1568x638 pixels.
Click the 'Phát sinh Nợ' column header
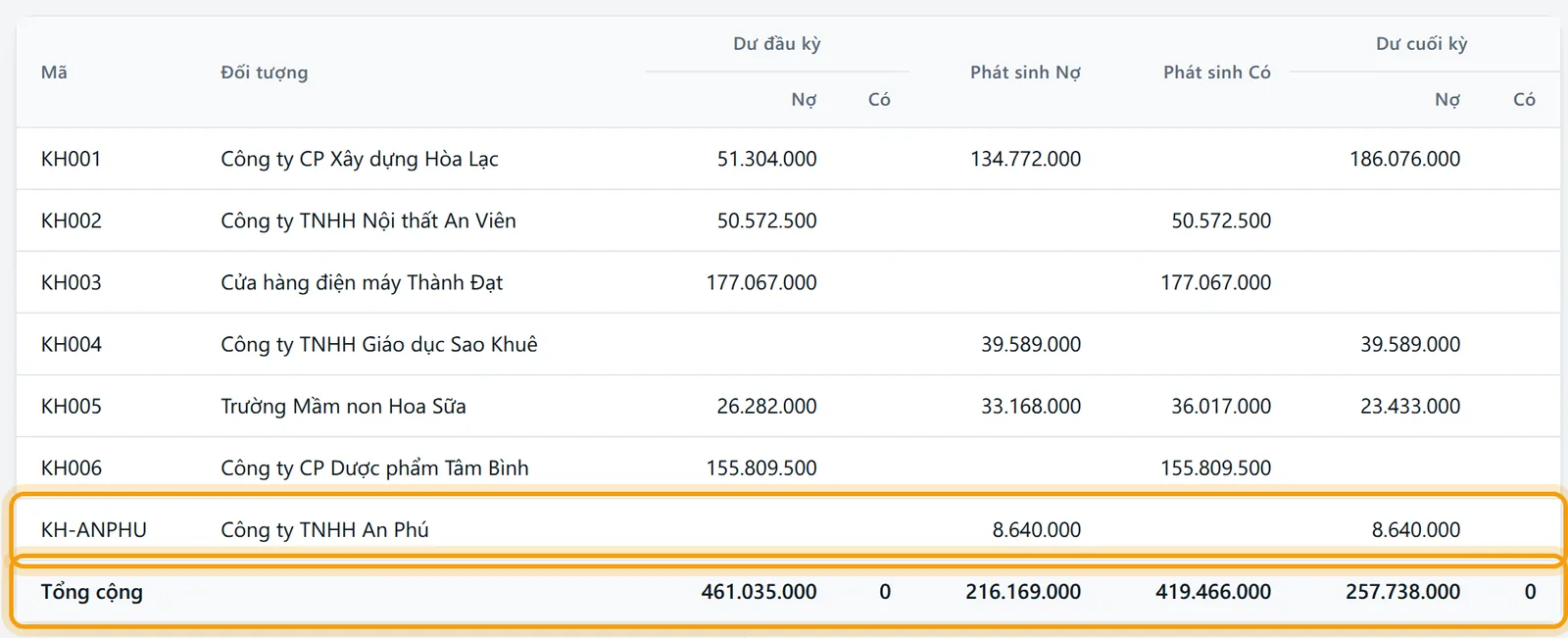(x=1025, y=73)
